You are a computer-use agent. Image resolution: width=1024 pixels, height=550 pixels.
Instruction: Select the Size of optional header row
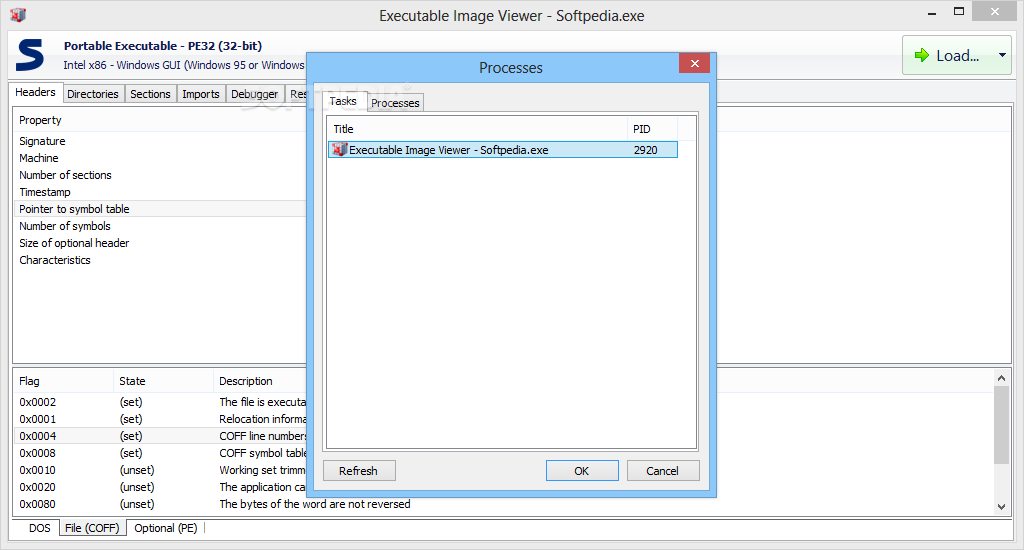tap(160, 243)
